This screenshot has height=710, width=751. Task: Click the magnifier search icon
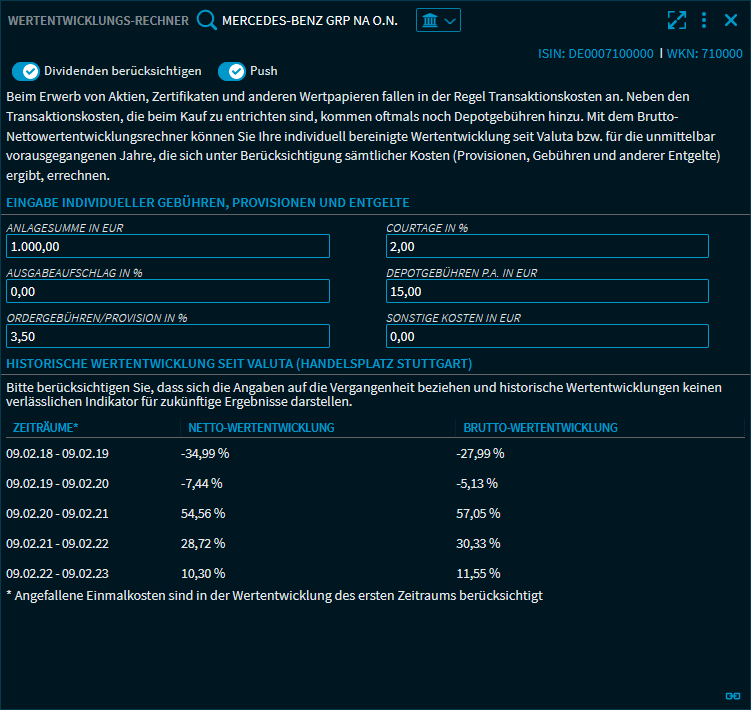tap(207, 20)
